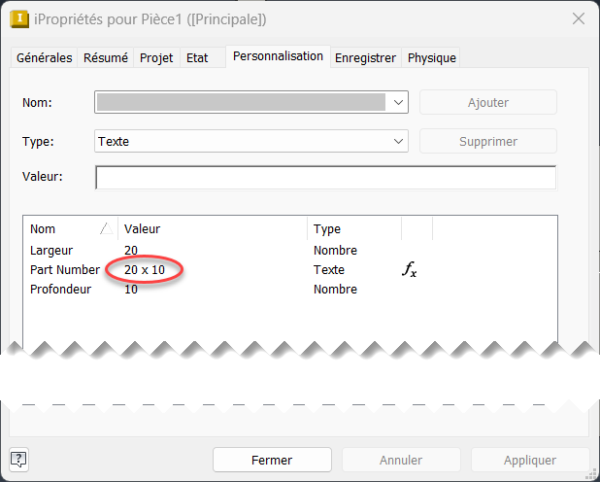Open the Nom dropdown list
The height and width of the screenshot is (482, 600).
(x=399, y=102)
